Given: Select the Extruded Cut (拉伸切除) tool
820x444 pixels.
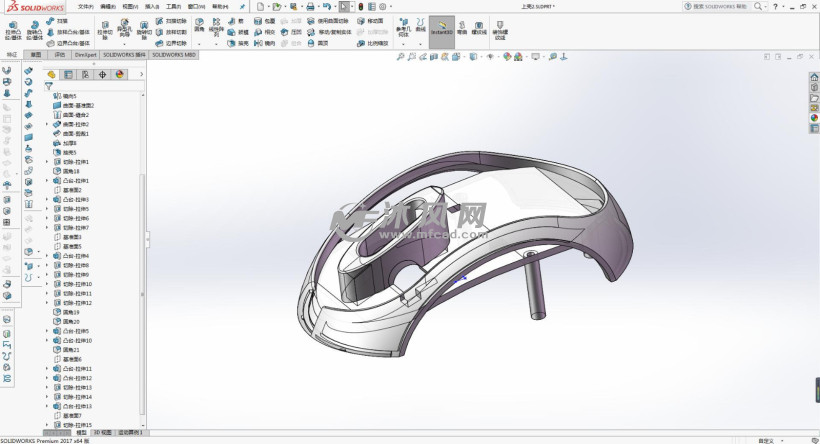Looking at the screenshot, I should tap(105, 31).
